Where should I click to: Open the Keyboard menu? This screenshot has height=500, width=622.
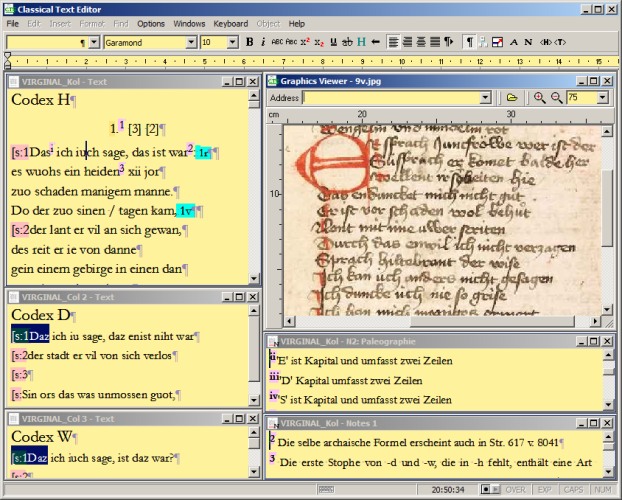(x=230, y=24)
